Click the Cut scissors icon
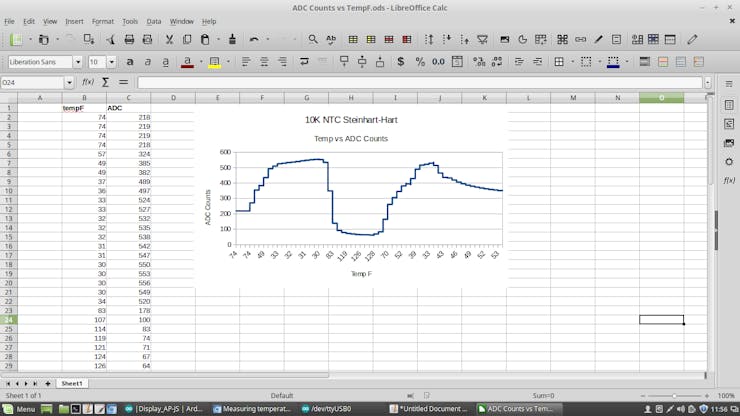The width and height of the screenshot is (740, 416). (170, 40)
